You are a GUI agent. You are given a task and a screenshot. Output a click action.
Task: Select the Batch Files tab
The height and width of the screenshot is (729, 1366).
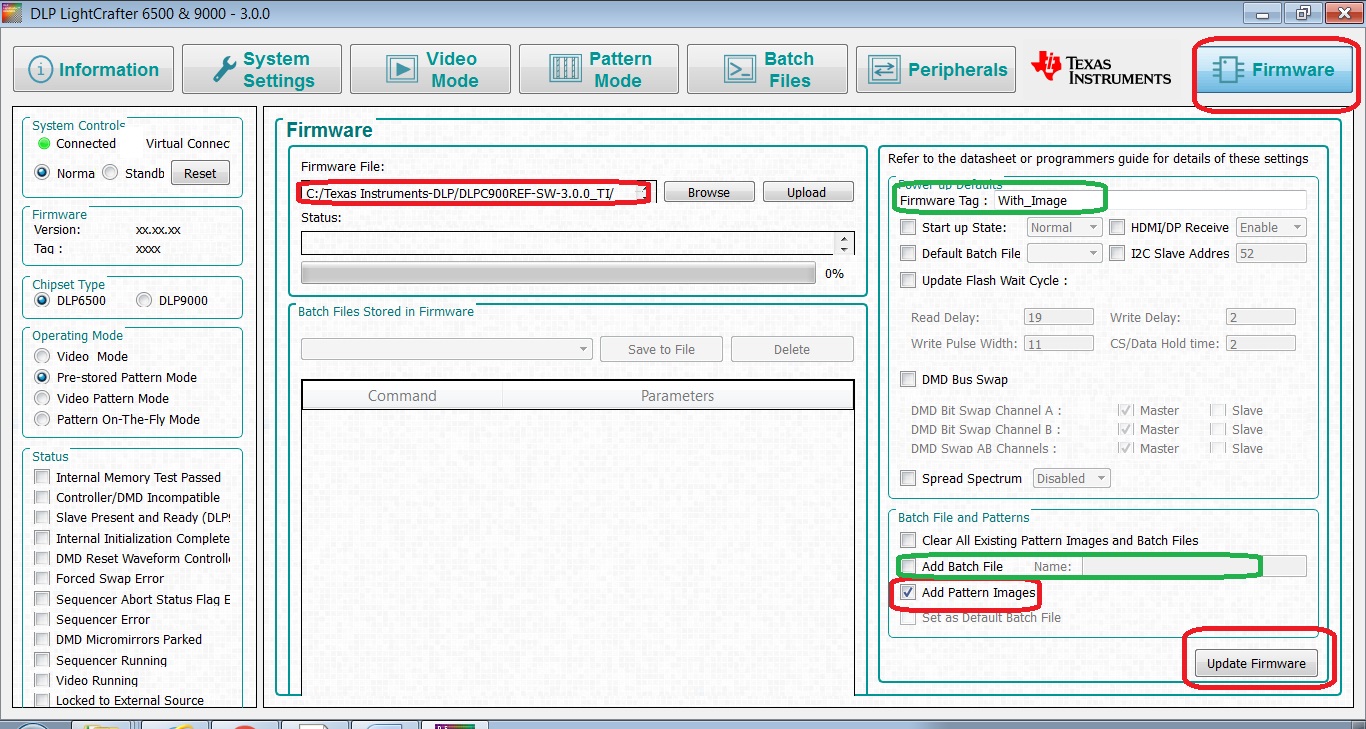point(768,70)
